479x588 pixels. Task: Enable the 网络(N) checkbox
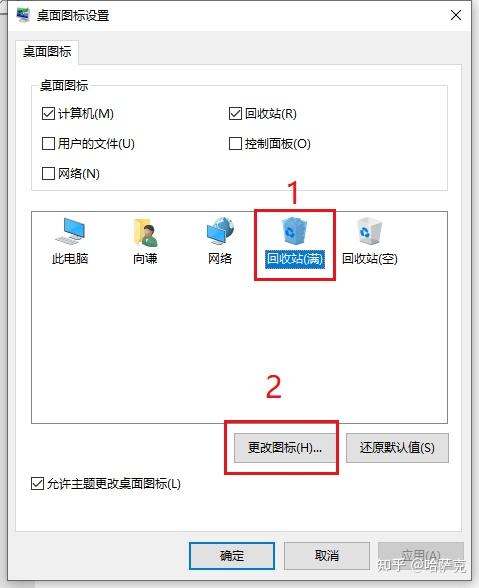coord(48,173)
